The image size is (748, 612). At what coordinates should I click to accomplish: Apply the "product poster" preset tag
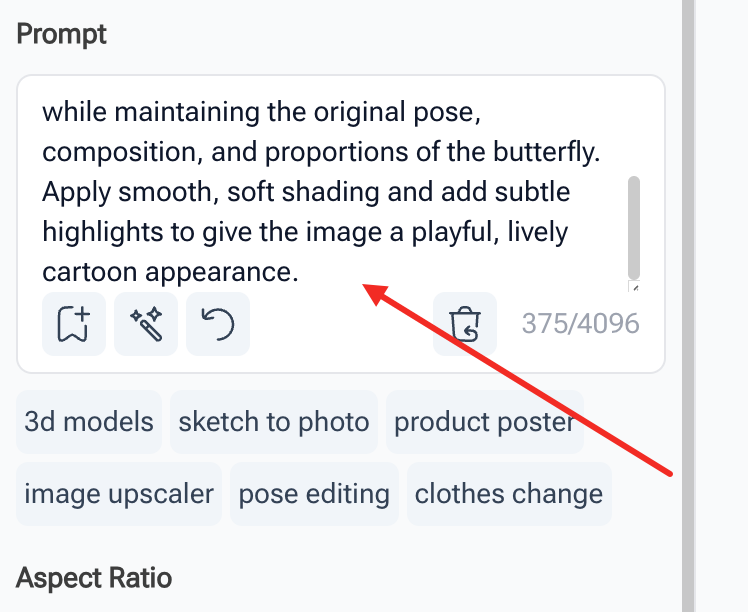point(484,422)
